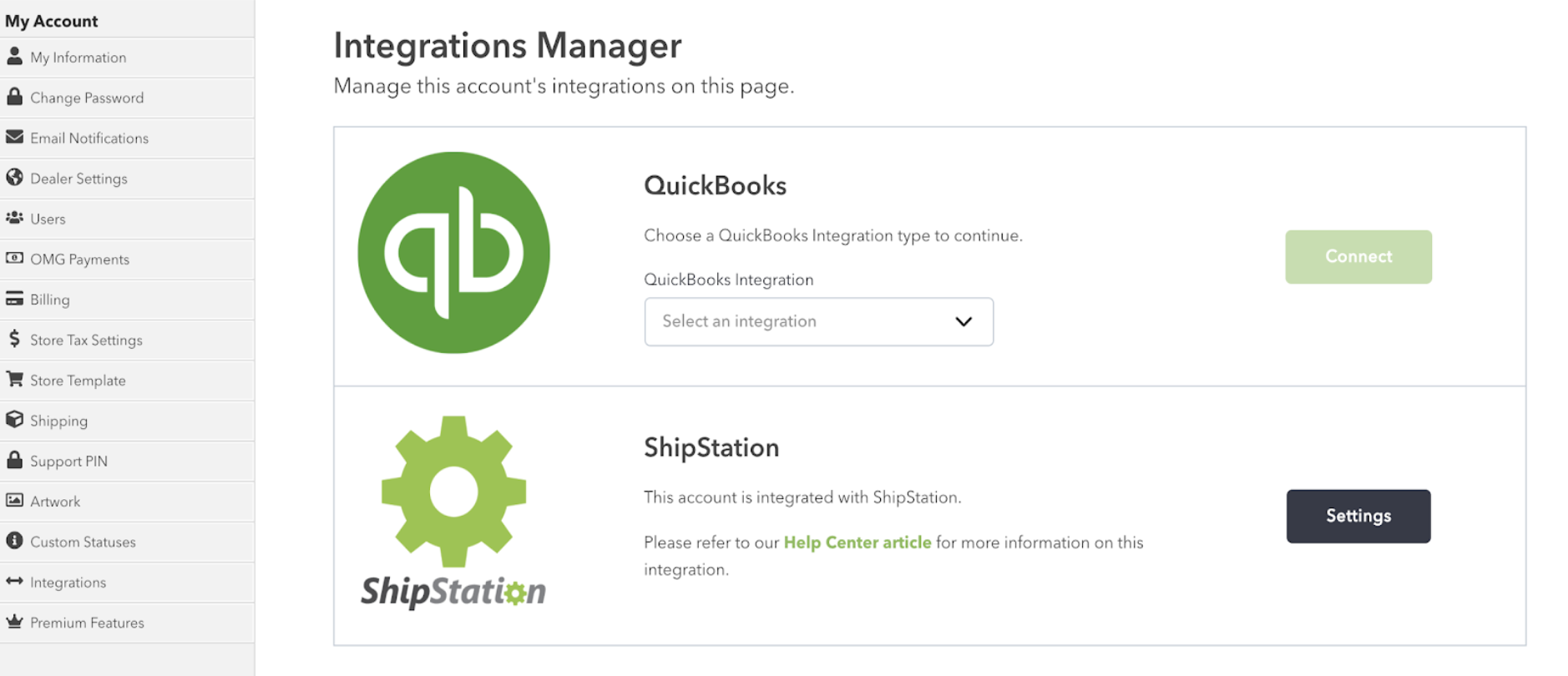Click the chevron arrow in Select an integration

click(x=964, y=321)
